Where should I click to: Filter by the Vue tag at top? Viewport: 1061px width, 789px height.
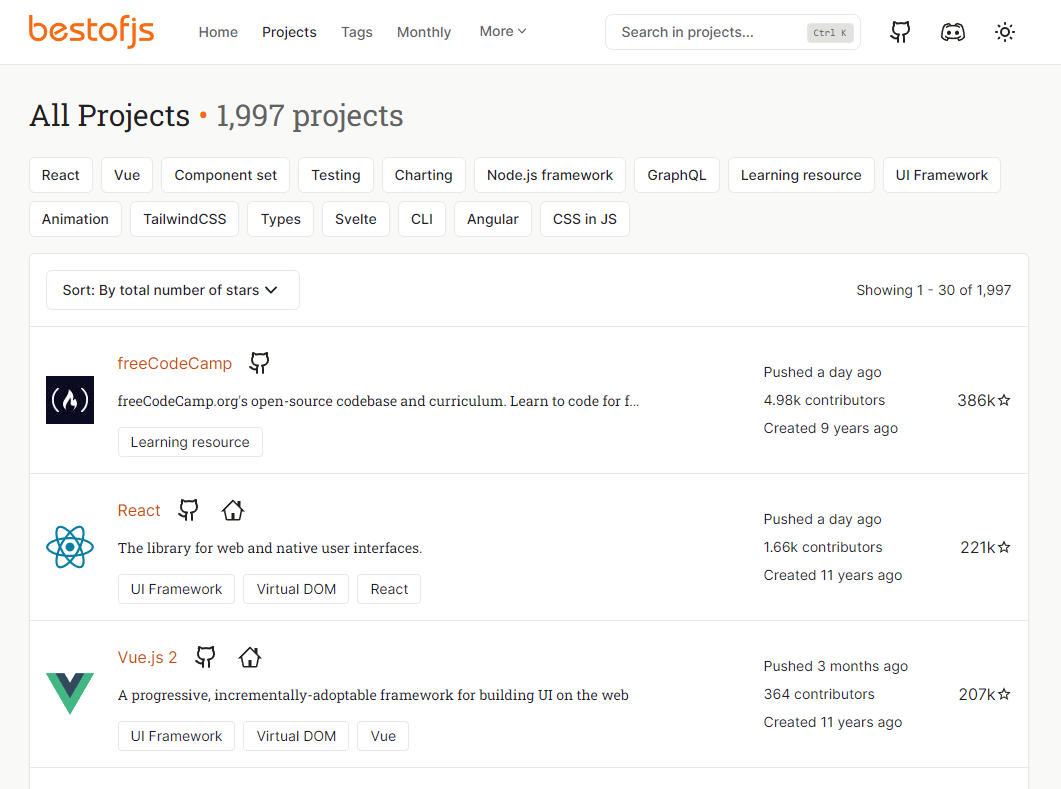click(127, 175)
